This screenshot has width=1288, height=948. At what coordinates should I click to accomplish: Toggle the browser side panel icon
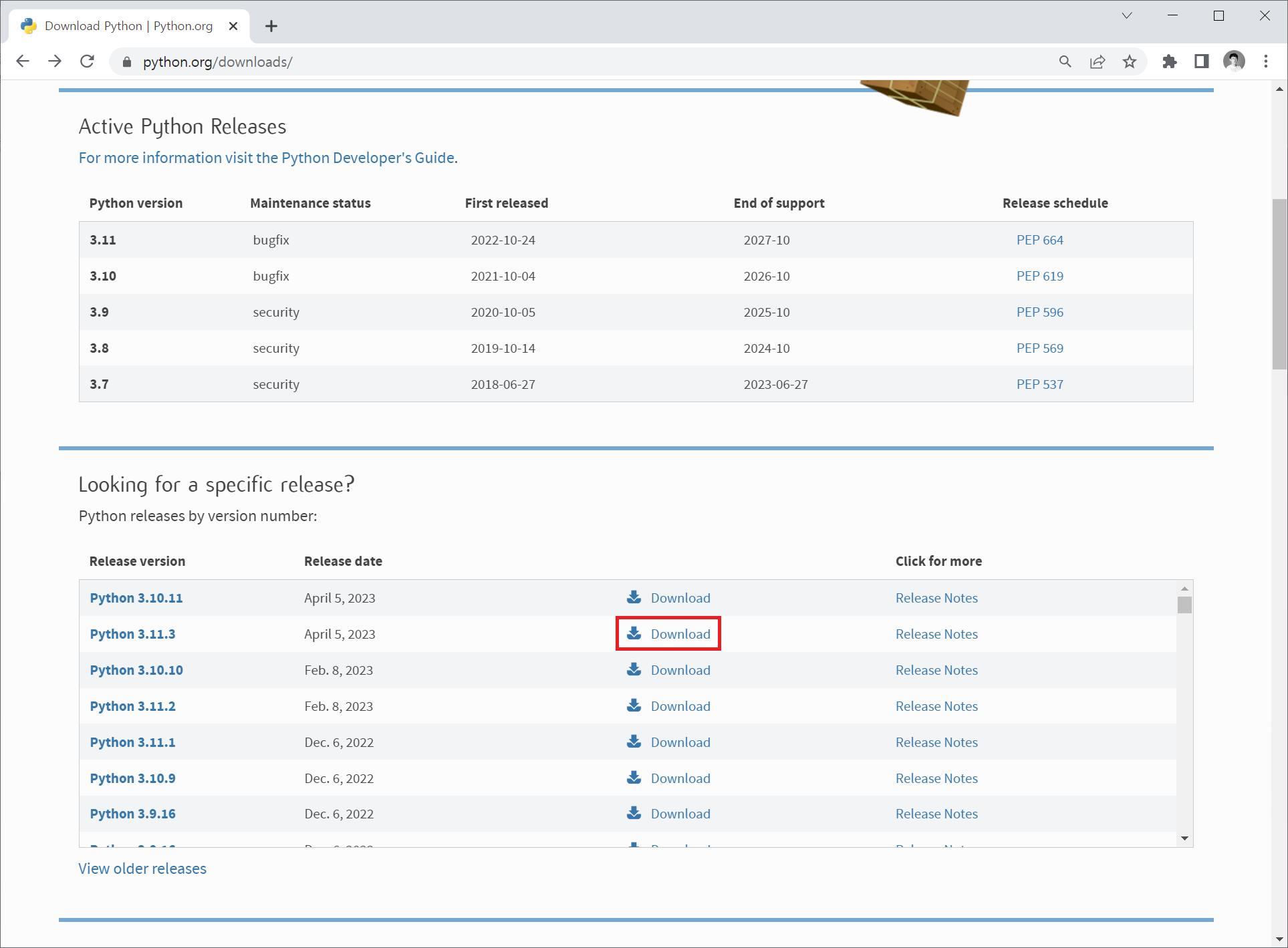(1201, 61)
